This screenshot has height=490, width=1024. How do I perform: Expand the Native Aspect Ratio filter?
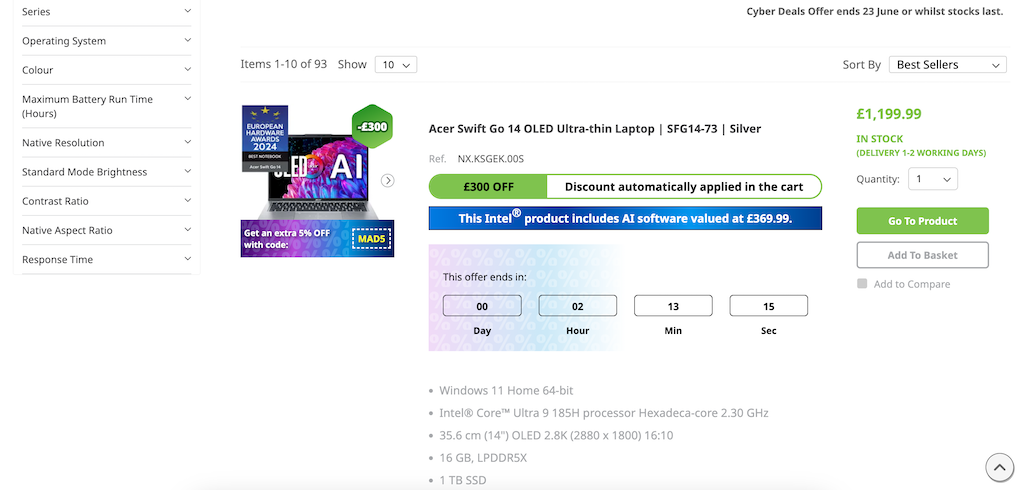(106, 230)
